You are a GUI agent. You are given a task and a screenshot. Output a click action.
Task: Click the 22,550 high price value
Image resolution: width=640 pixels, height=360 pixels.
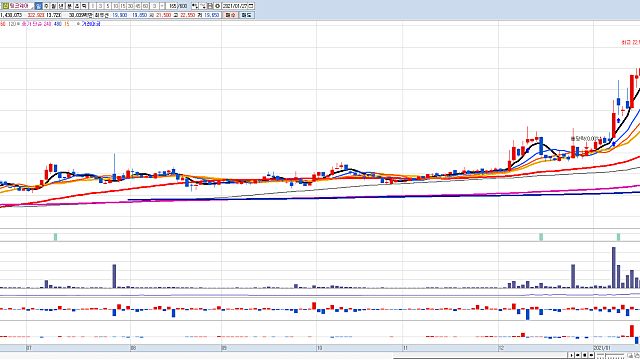tap(187, 15)
